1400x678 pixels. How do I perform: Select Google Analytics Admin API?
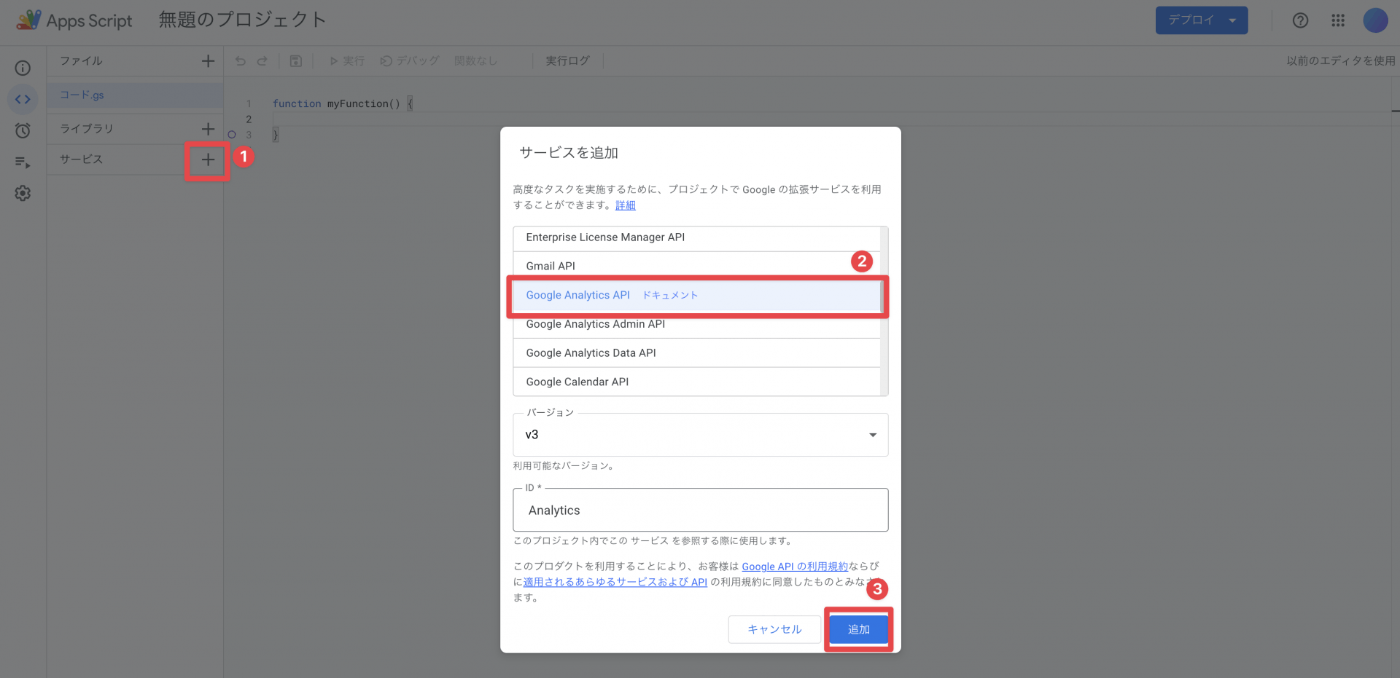coord(697,324)
